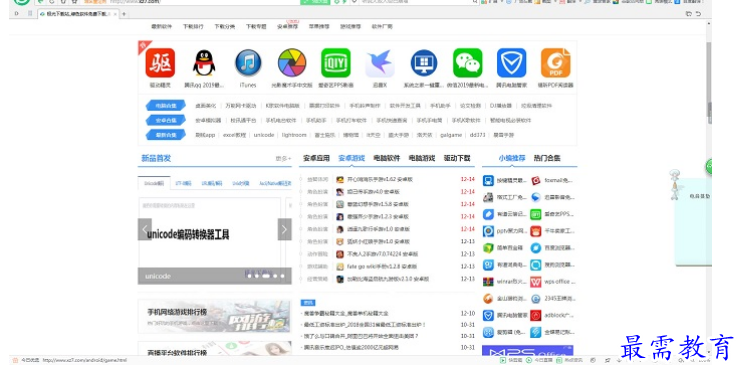
Task: Open the red 驱动精灵 app icon
Action: (160, 63)
